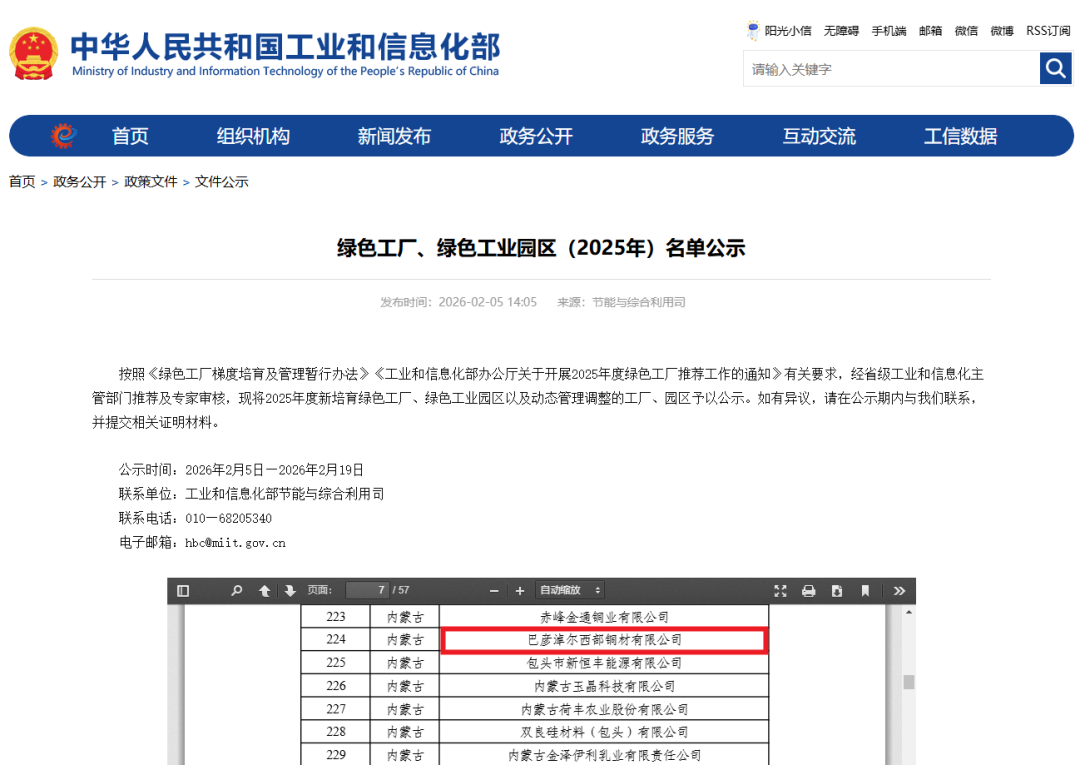This screenshot has width=1080, height=765.
Task: Select 新闻发布 in main navigation
Action: pyautogui.click(x=394, y=137)
